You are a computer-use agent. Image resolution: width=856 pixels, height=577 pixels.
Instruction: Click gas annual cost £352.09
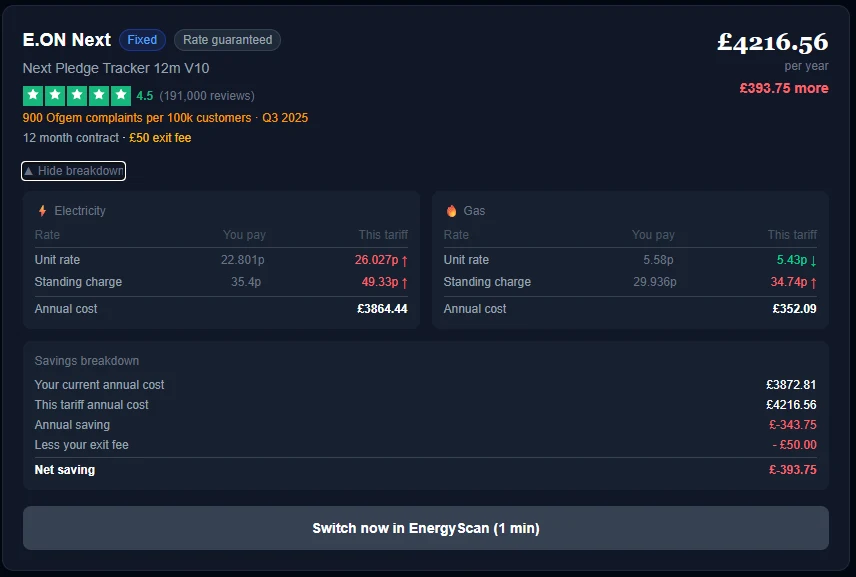(794, 309)
